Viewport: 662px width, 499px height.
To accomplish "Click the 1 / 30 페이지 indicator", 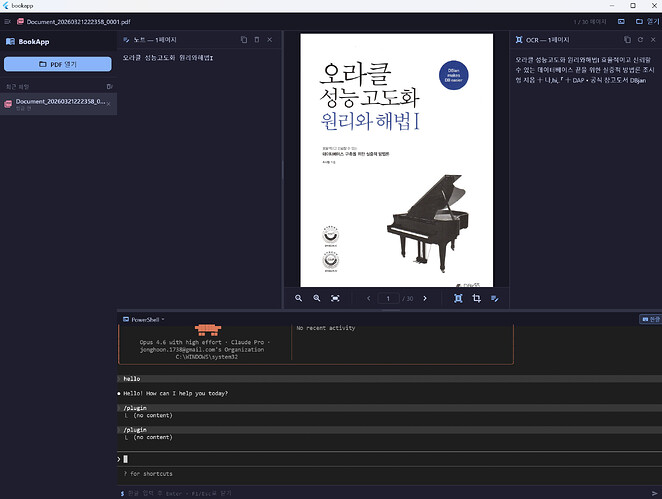I will point(590,22).
